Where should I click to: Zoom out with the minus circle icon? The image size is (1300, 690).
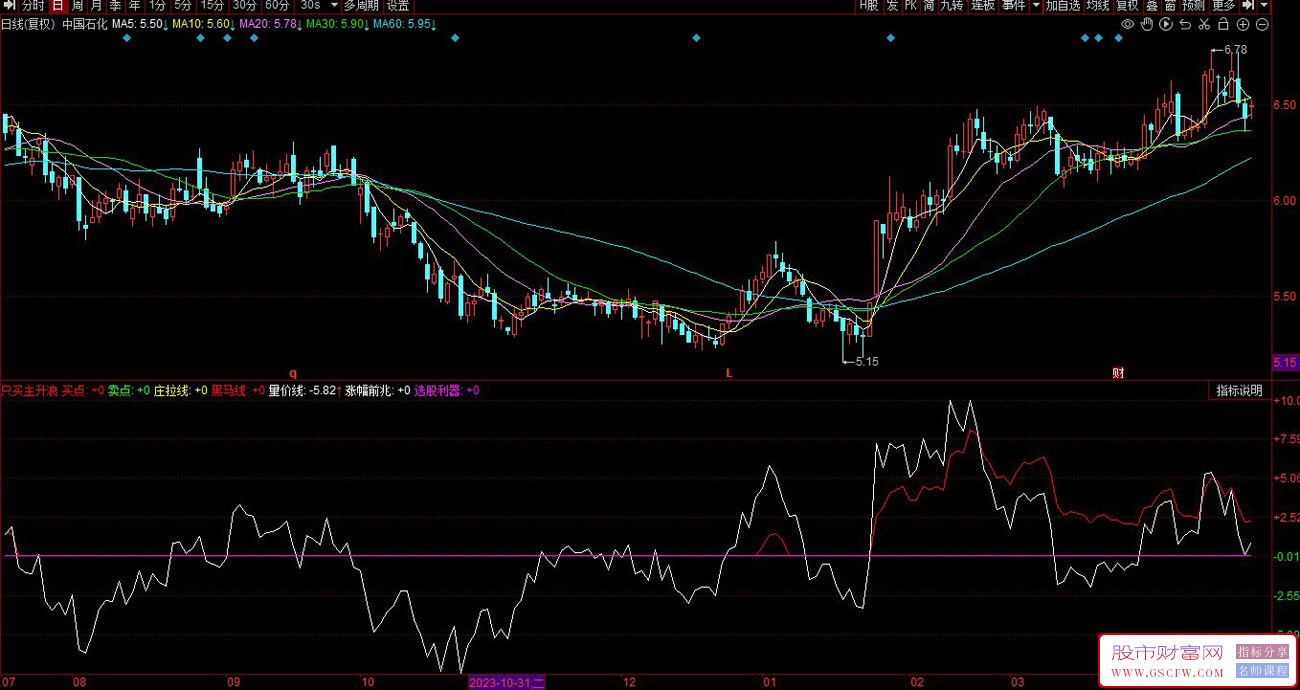(1262, 24)
